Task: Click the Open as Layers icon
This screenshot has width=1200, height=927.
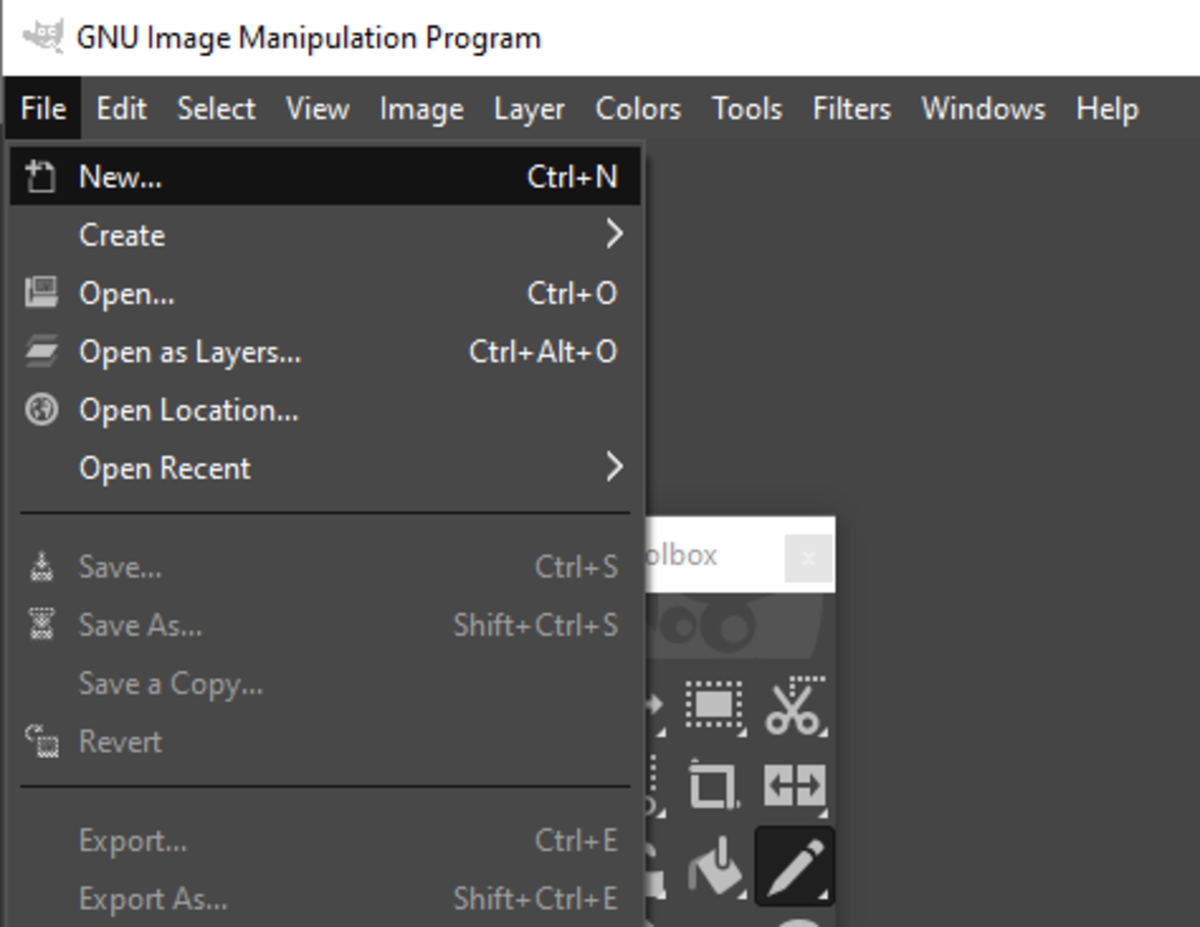Action: (x=41, y=351)
